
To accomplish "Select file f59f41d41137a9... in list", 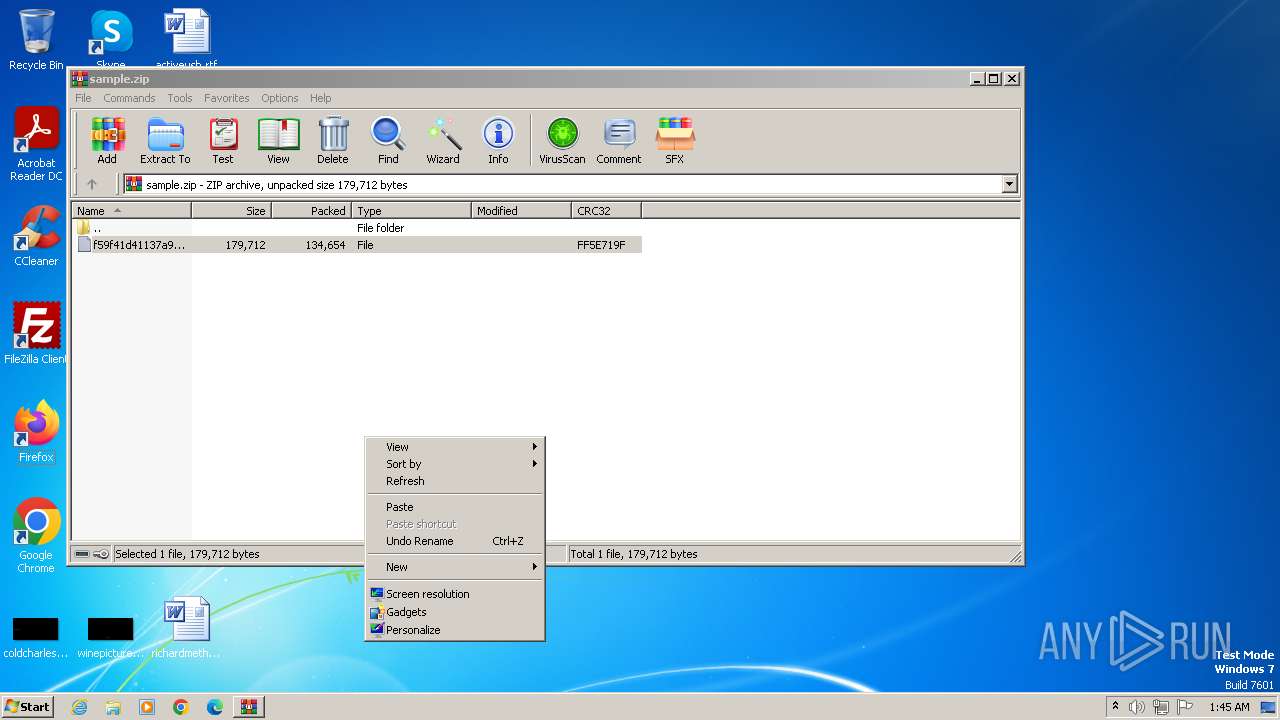I will (356, 245).
